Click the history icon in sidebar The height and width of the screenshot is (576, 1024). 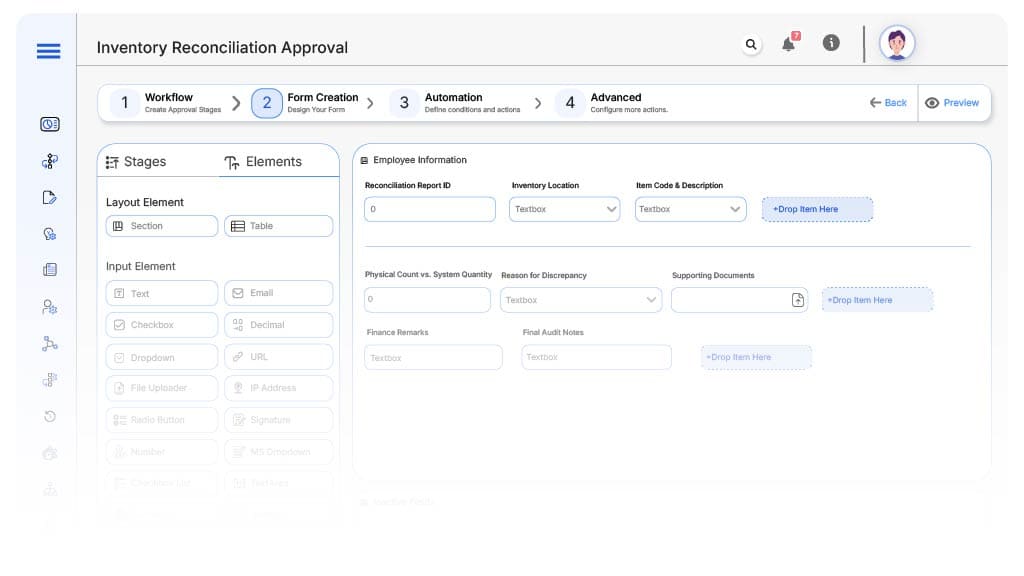point(50,416)
